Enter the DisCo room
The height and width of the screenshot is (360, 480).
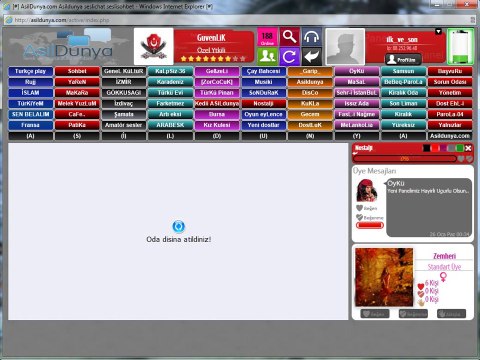pos(310,93)
